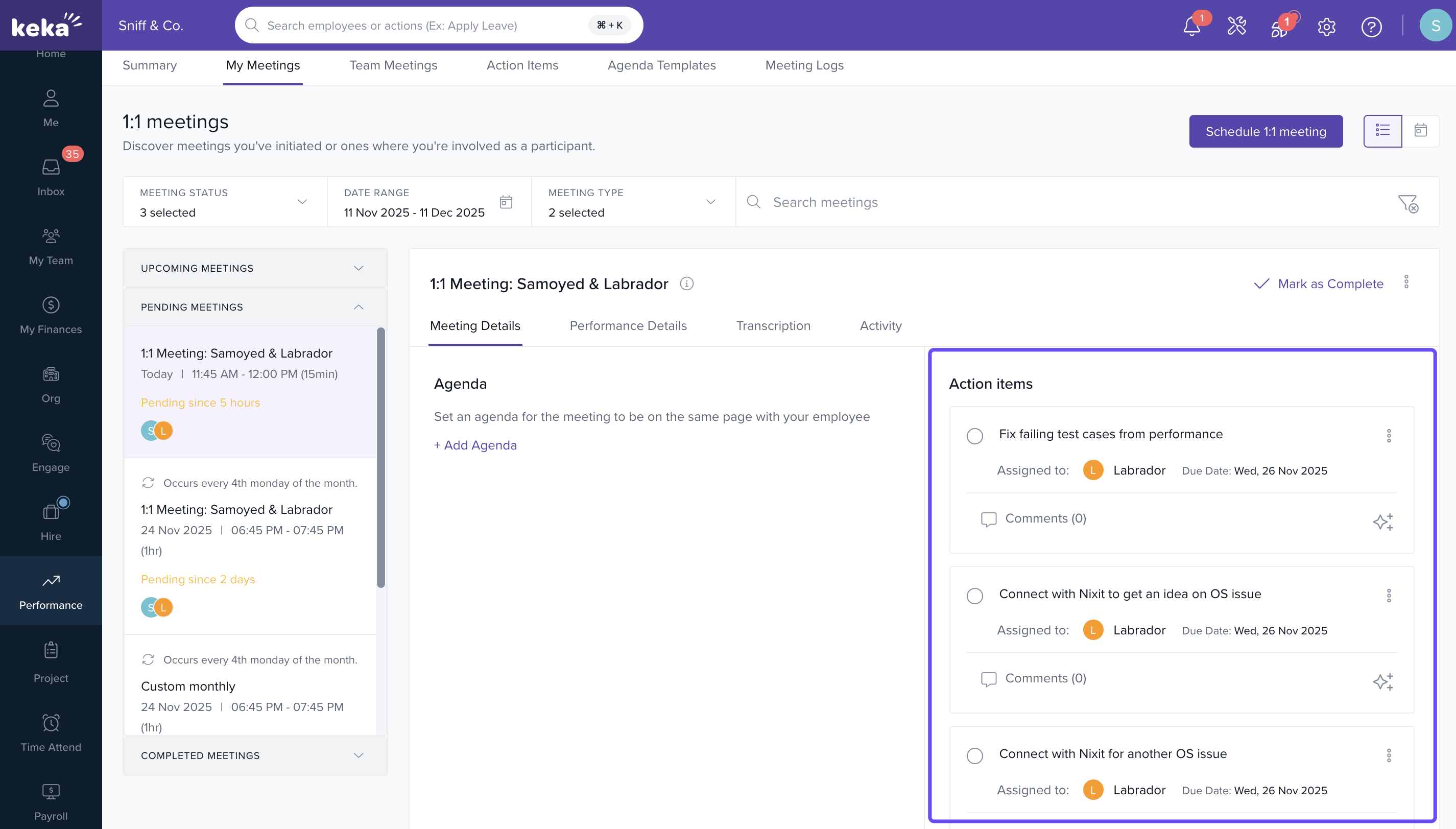Open AI sparkle icon on first action item
This screenshot has height=829, width=1456.
pyautogui.click(x=1382, y=521)
